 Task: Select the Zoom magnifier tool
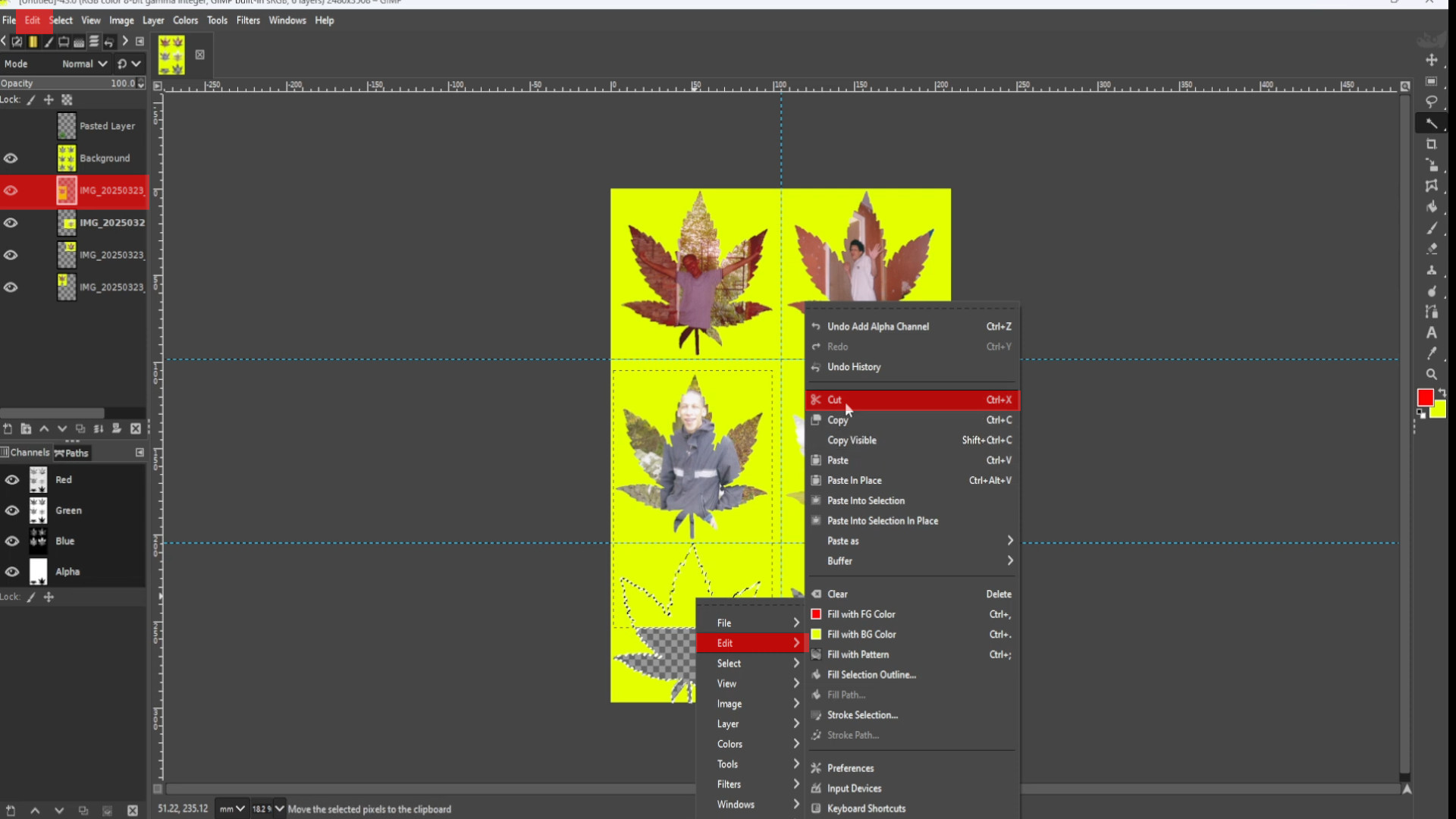pyautogui.click(x=1431, y=375)
